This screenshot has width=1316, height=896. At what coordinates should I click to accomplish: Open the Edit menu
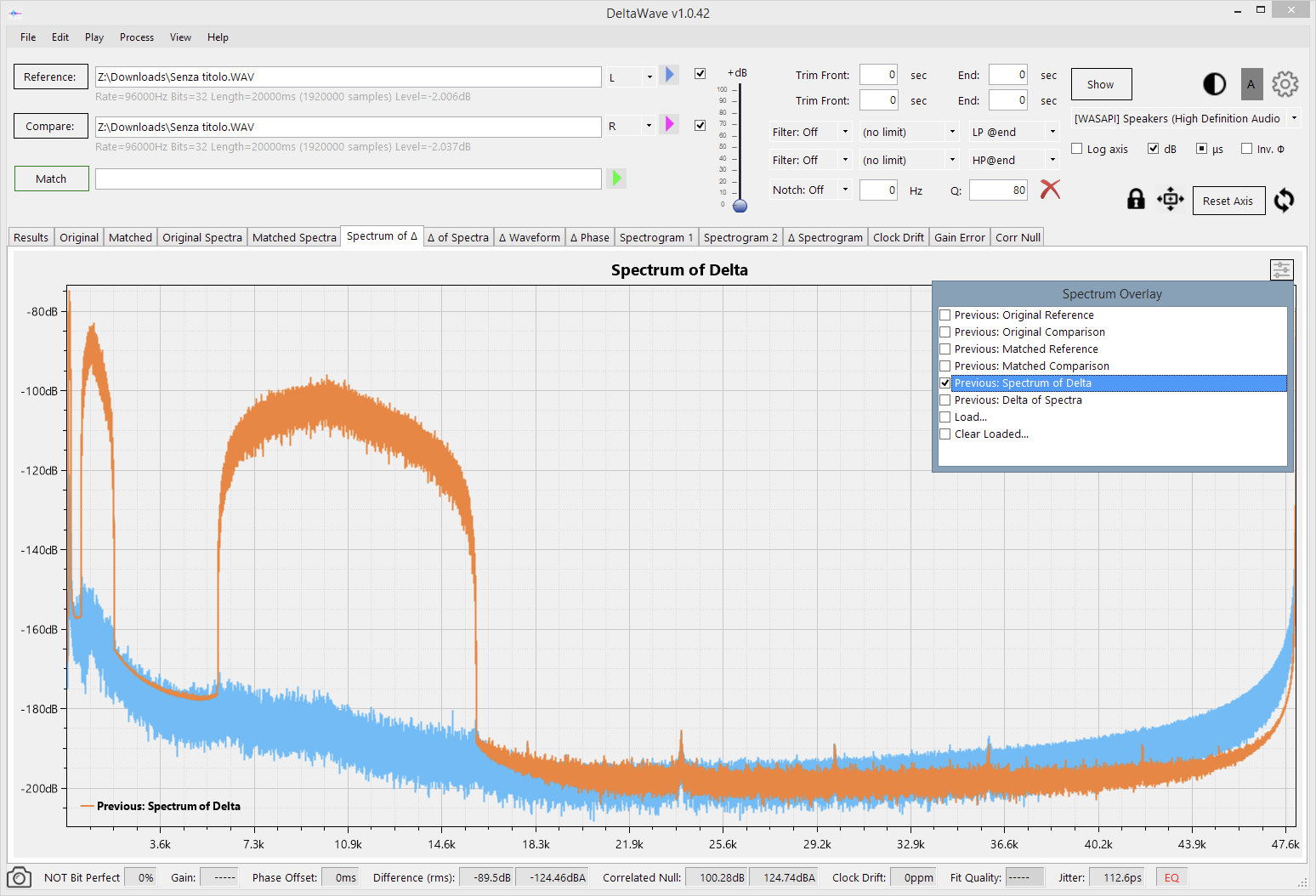pos(60,37)
